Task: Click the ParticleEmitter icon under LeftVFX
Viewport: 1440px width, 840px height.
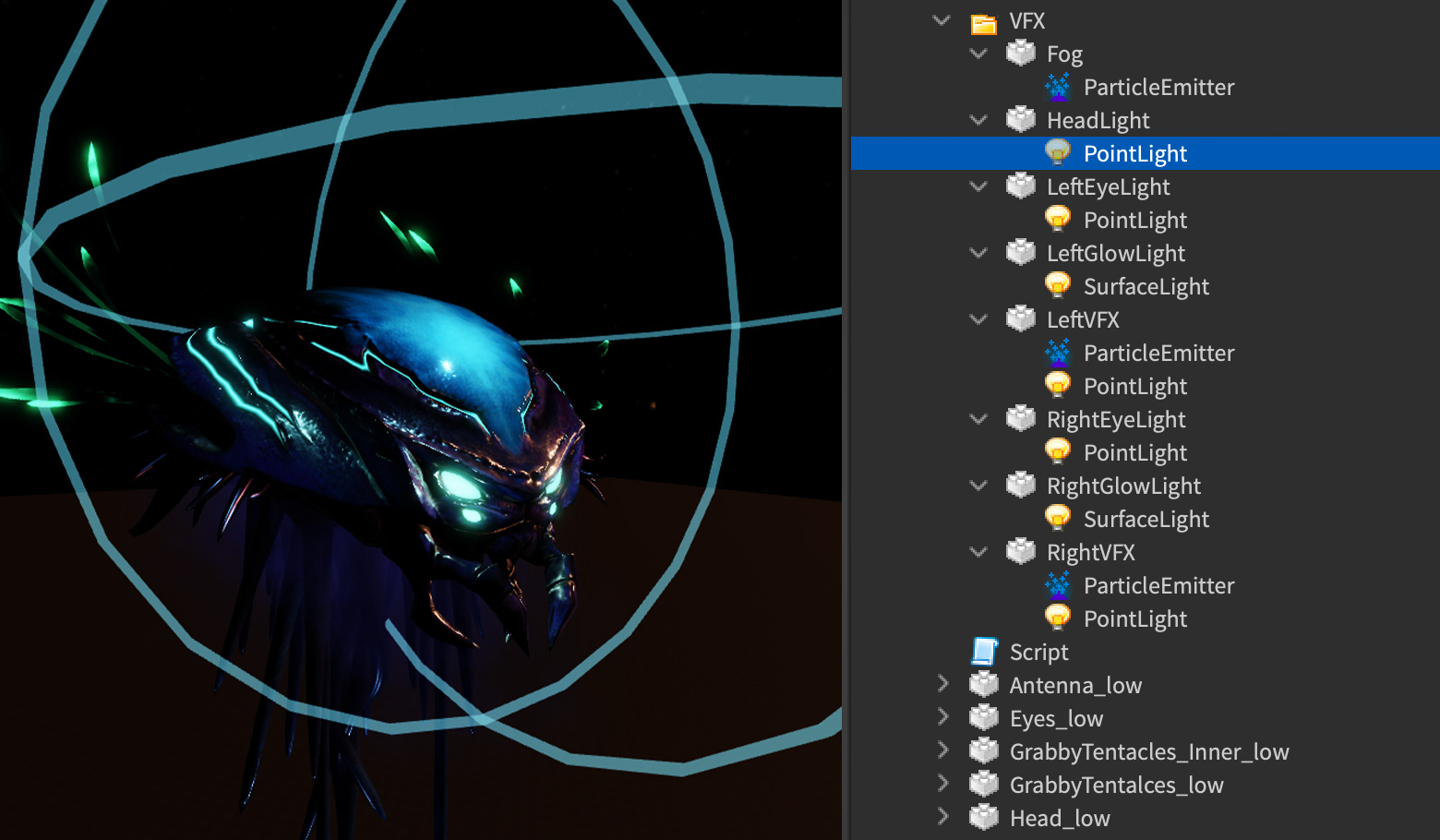Action: tap(1058, 353)
